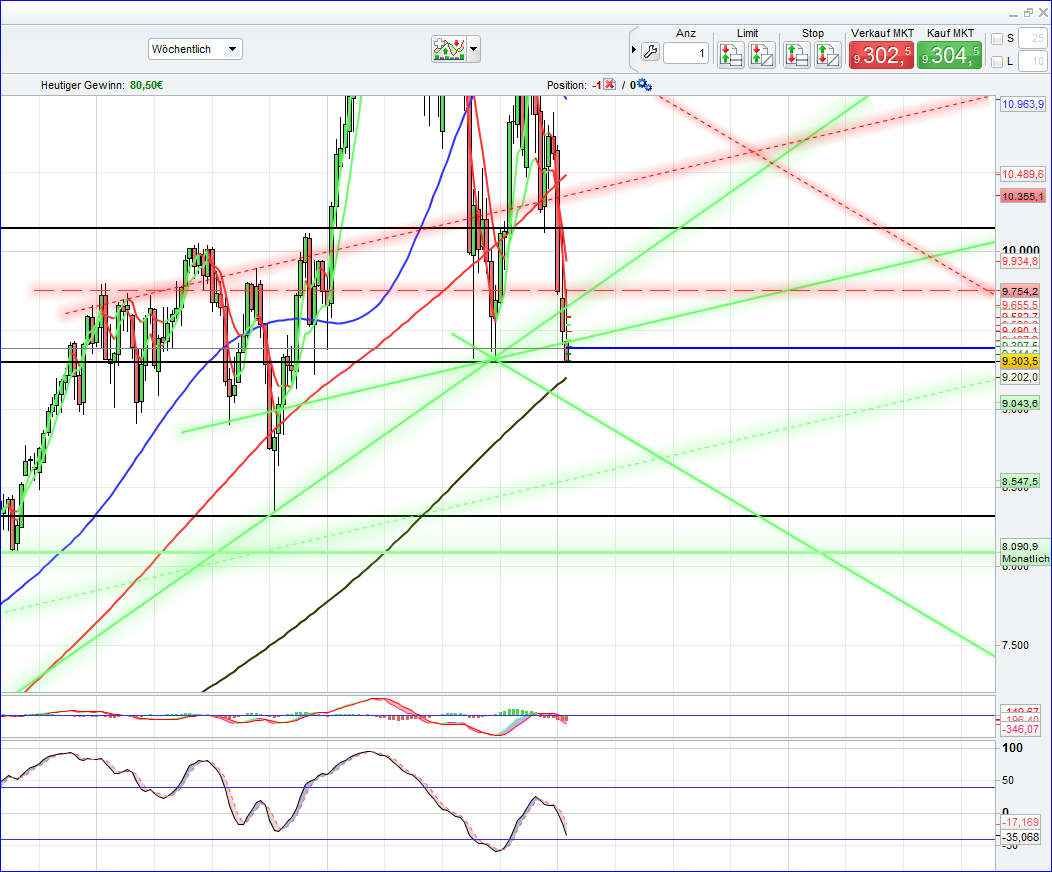Open position settings via the blue gears
The width and height of the screenshot is (1052, 872).
pyautogui.click(x=644, y=85)
